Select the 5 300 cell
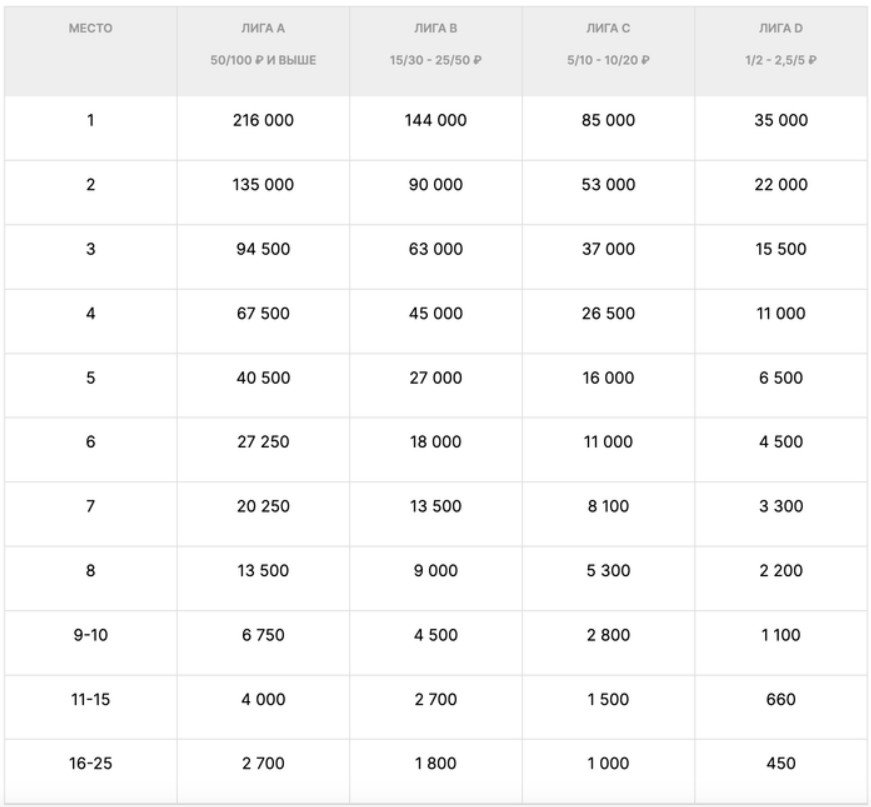 [608, 571]
